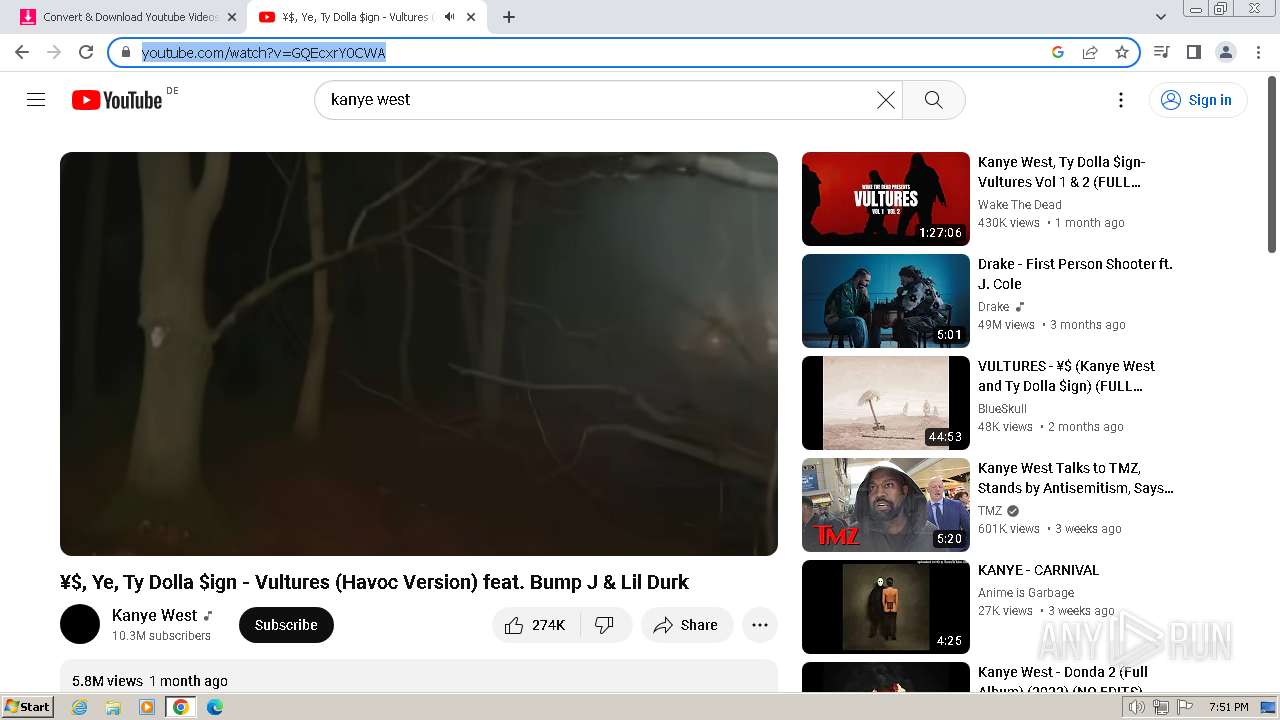Image resolution: width=1280 pixels, height=720 pixels.
Task: Open more actions menu under video
Action: tap(760, 625)
